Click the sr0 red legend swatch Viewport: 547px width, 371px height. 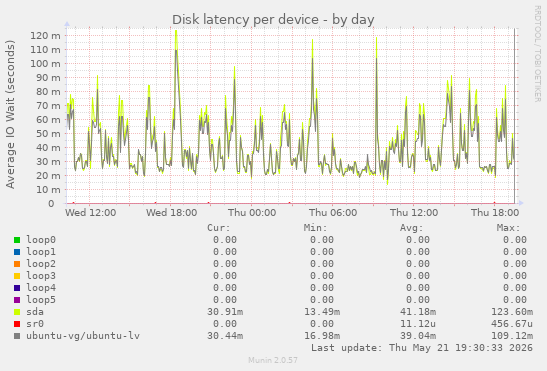click(17, 324)
